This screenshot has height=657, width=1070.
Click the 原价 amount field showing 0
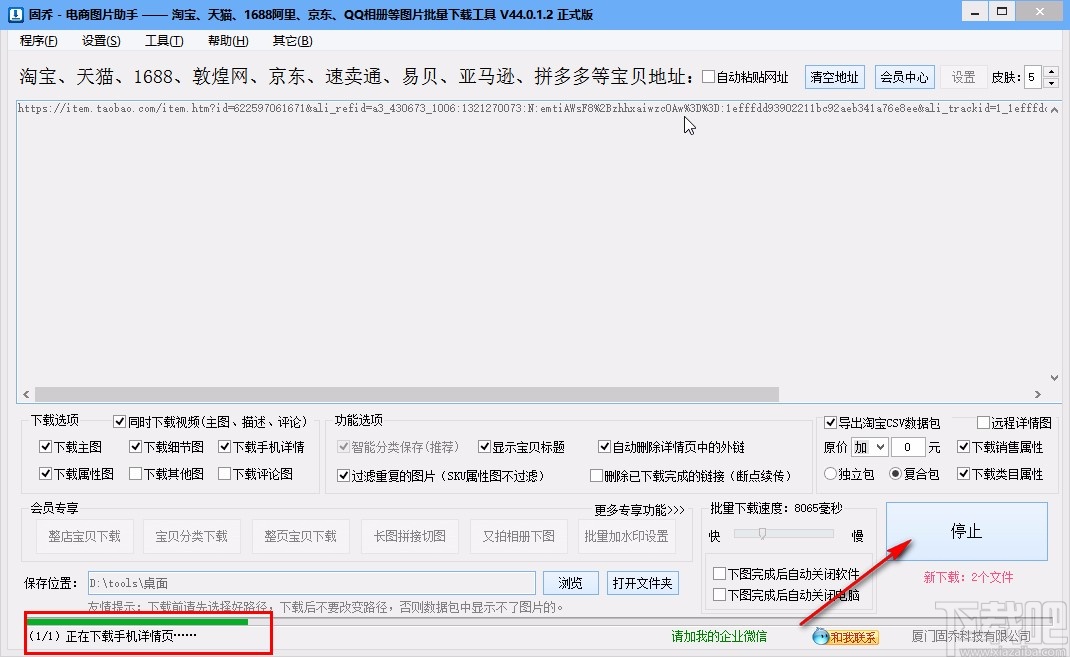(908, 448)
